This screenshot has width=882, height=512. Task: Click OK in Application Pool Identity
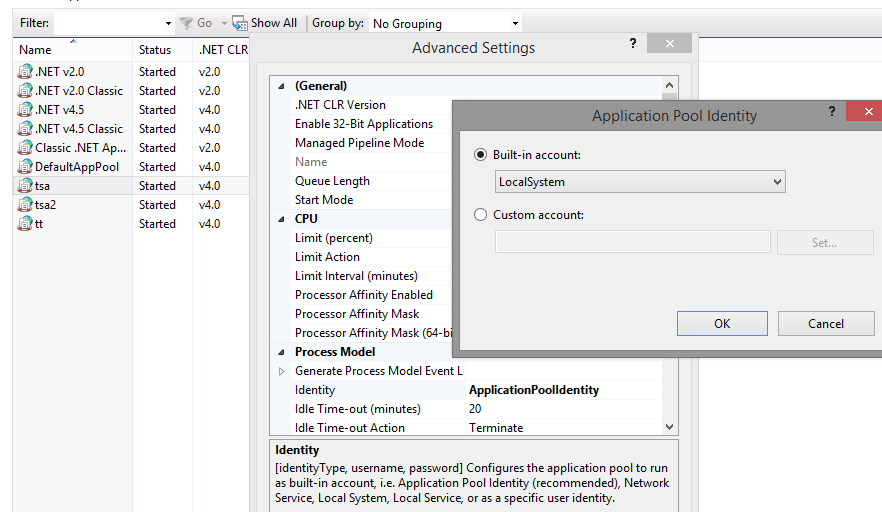[722, 324]
